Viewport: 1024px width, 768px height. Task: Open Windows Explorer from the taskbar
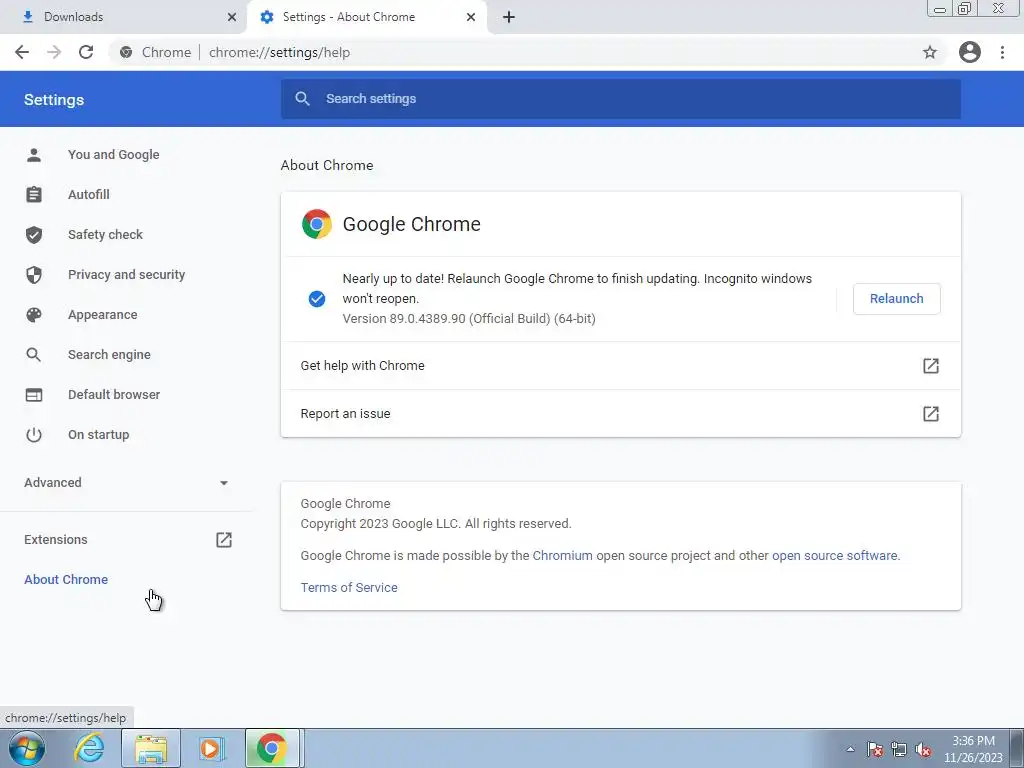tap(152, 748)
